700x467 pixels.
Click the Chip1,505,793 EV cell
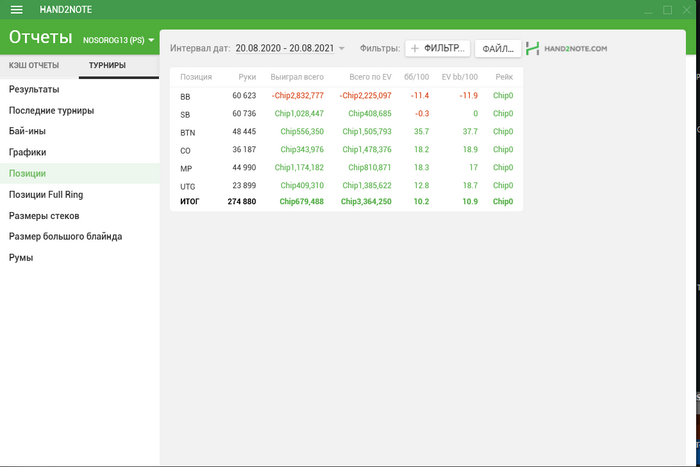[367, 131]
